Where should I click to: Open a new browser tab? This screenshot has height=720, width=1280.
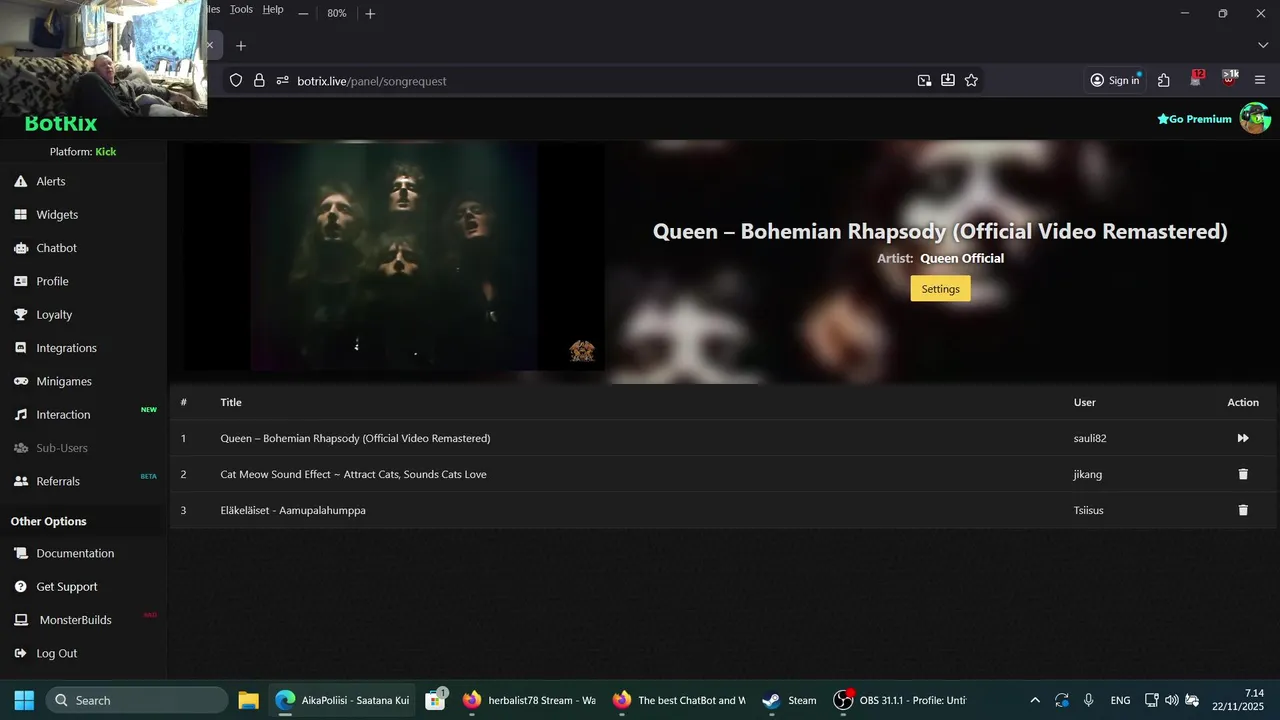(241, 46)
